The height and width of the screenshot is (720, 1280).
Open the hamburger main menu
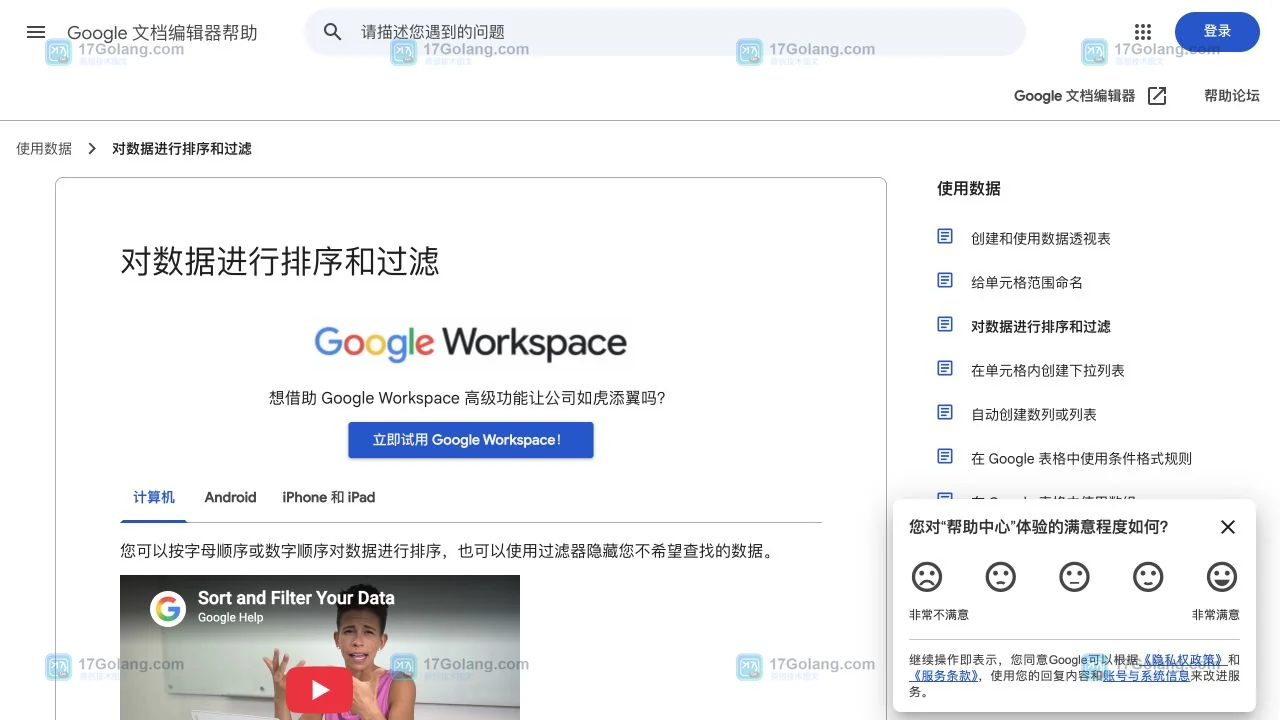pyautogui.click(x=36, y=32)
